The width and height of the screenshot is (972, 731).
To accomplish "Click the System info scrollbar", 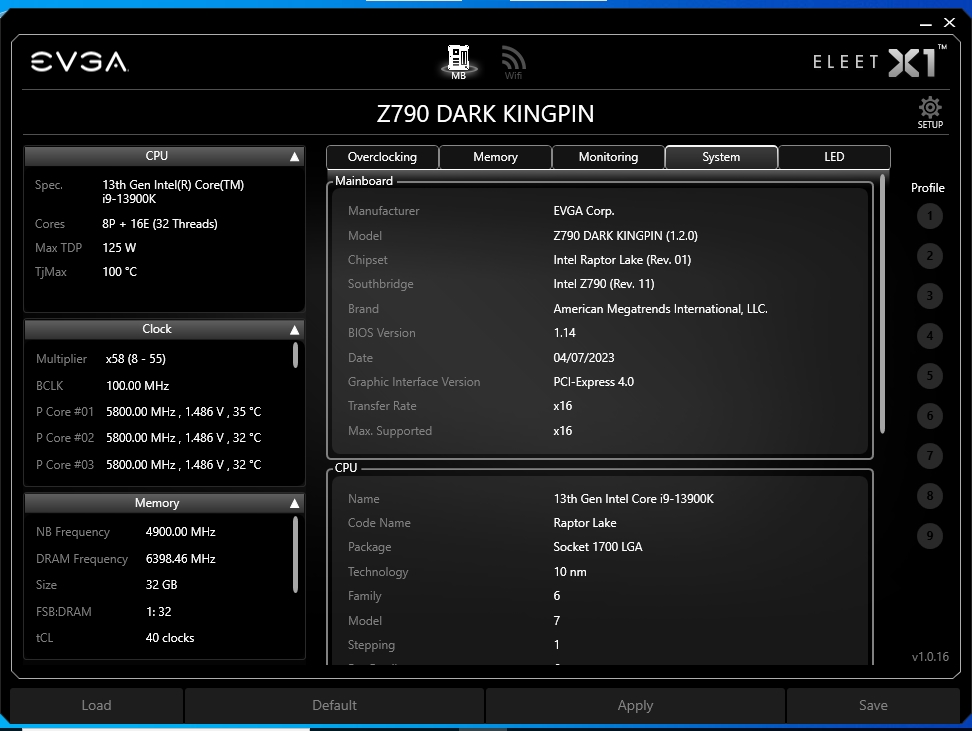I will click(882, 304).
